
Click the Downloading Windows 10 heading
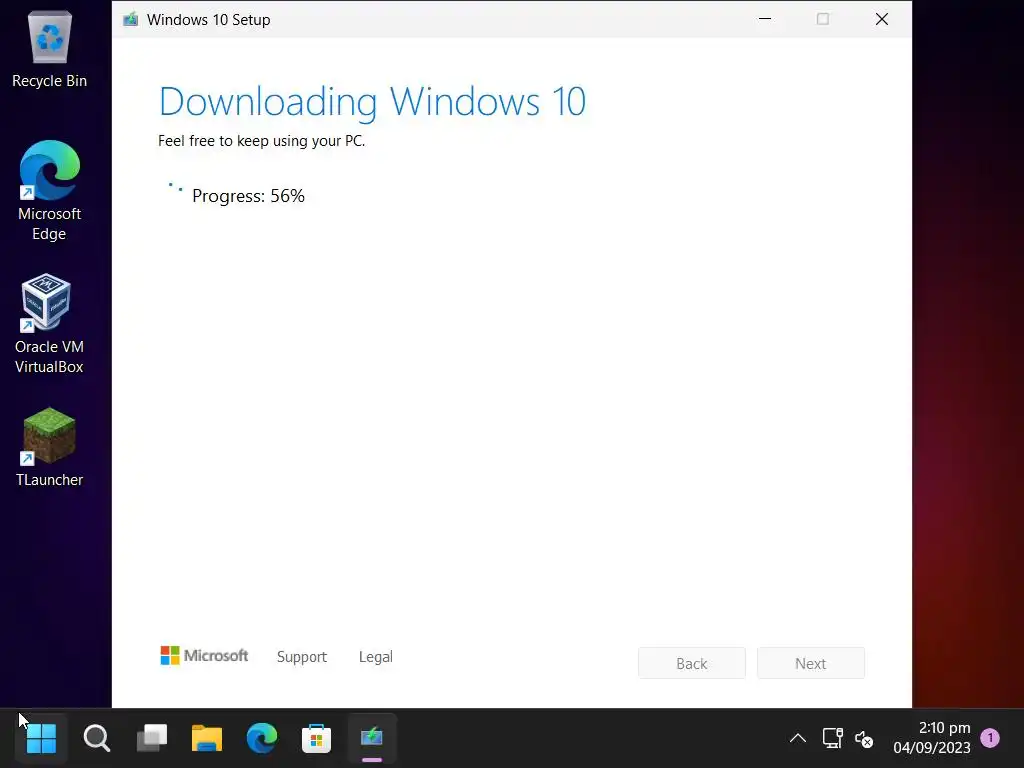coord(372,102)
